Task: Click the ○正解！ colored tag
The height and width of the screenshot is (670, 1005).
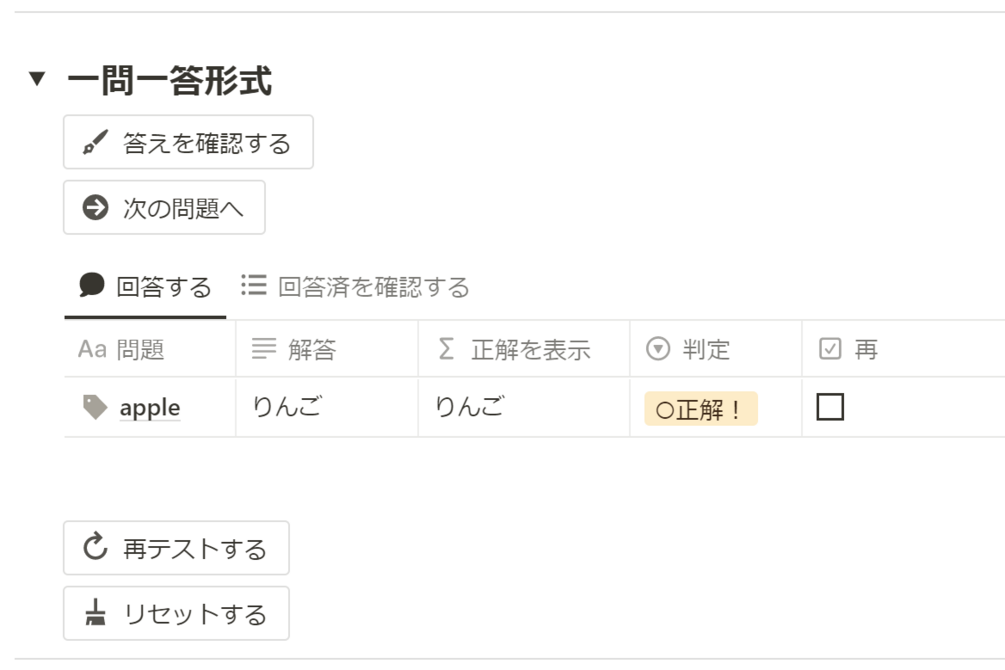Action: 700,409
